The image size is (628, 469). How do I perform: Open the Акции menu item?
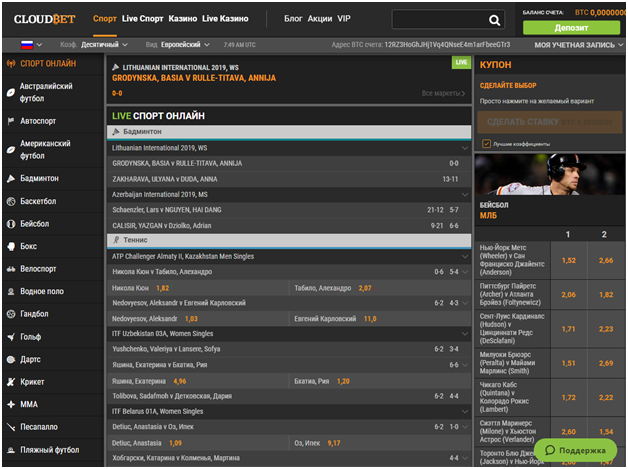320,19
